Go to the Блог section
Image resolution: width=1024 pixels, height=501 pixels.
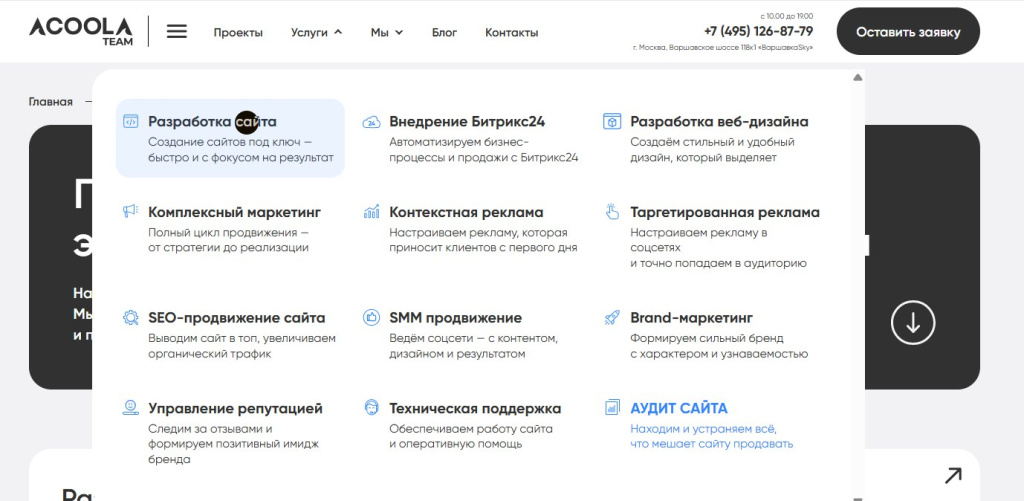pyautogui.click(x=444, y=32)
